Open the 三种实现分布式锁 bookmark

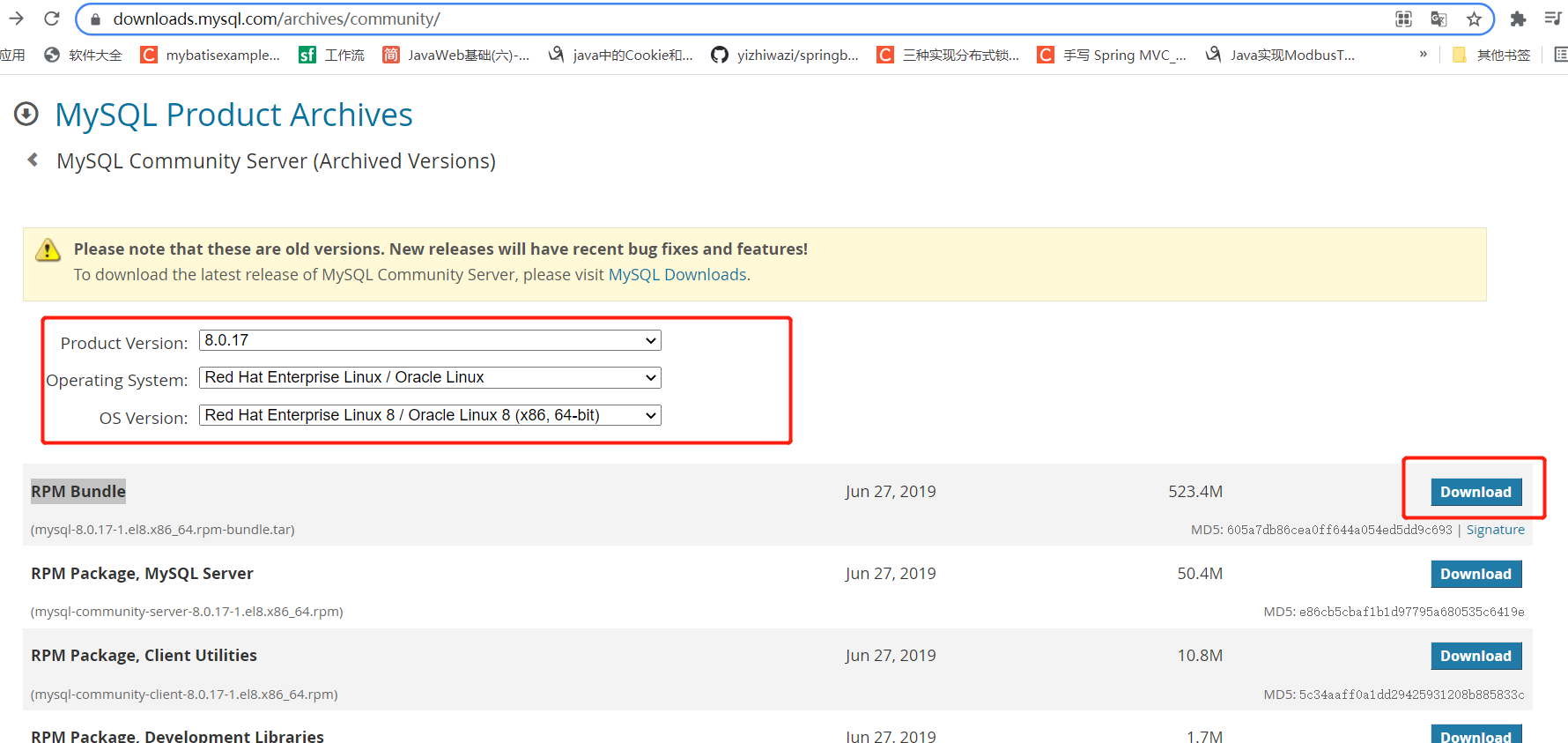click(949, 55)
